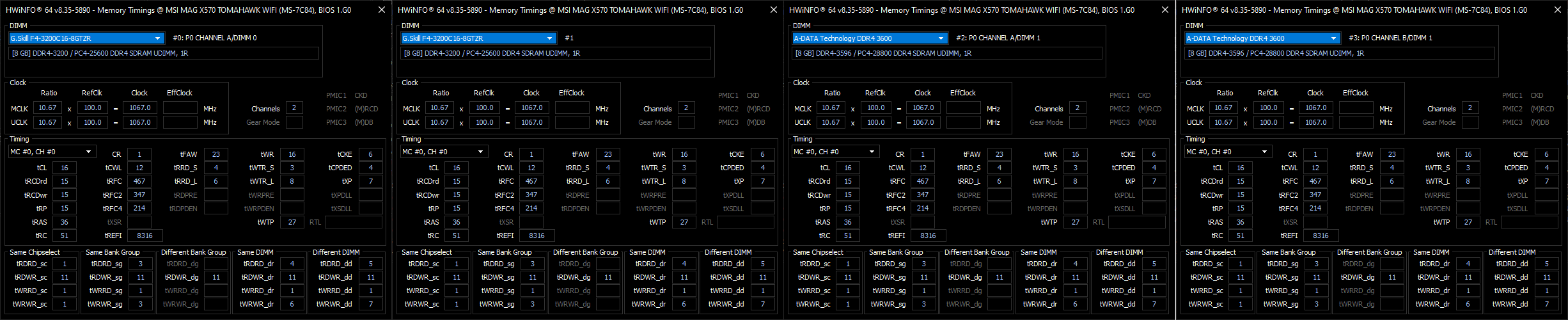The height and width of the screenshot is (320, 1568).
Task: Open the A-DATA DIMM dropdown in the #3 window
Action: (1263, 38)
